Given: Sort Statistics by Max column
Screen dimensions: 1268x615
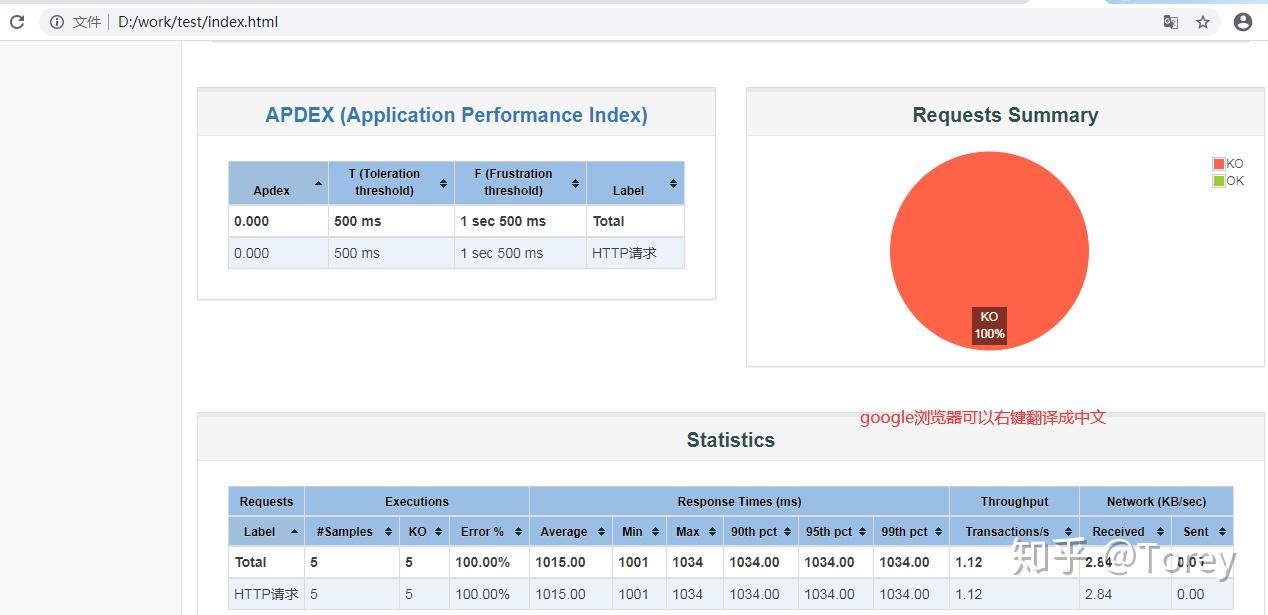Looking at the screenshot, I should click(694, 531).
